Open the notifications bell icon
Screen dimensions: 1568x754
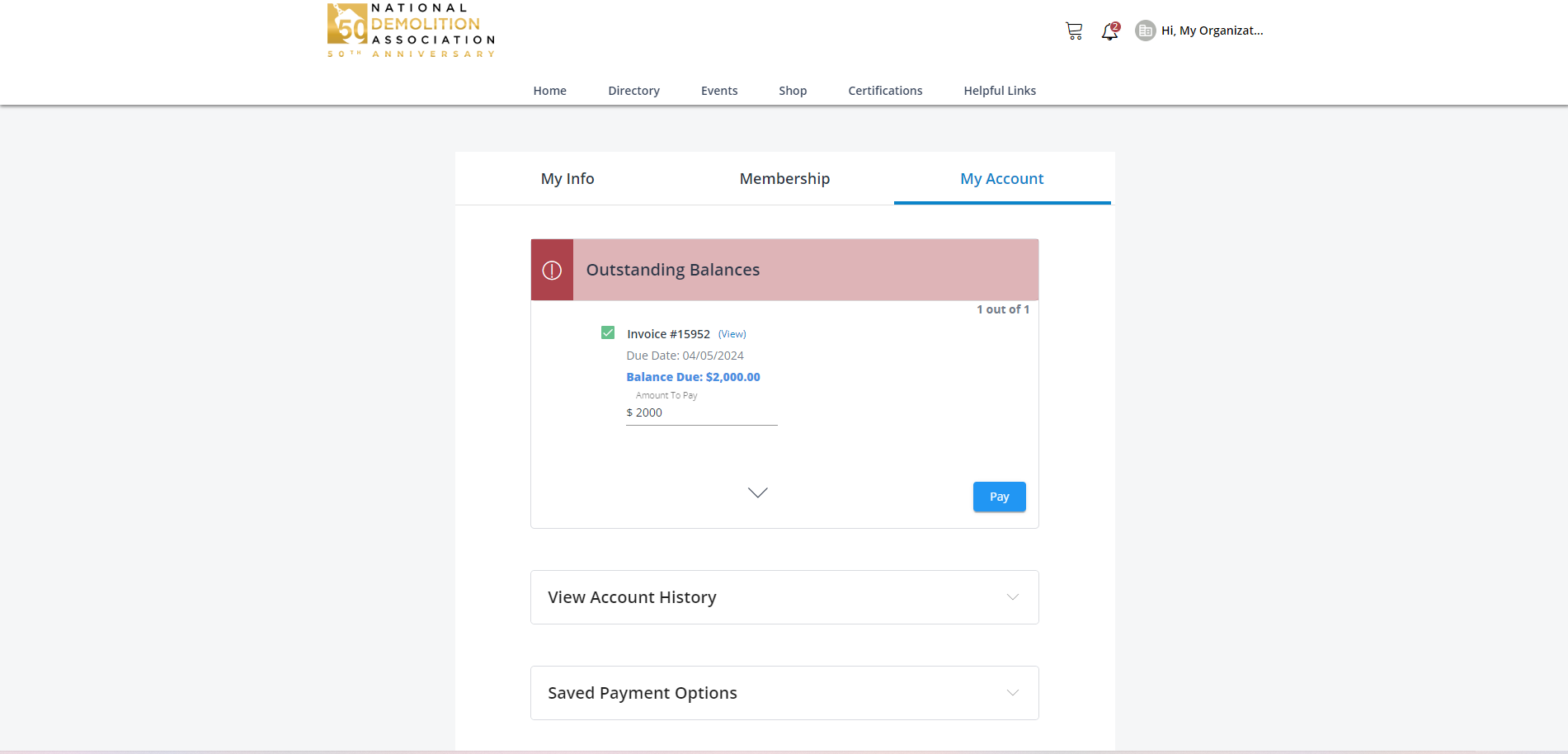click(1109, 31)
